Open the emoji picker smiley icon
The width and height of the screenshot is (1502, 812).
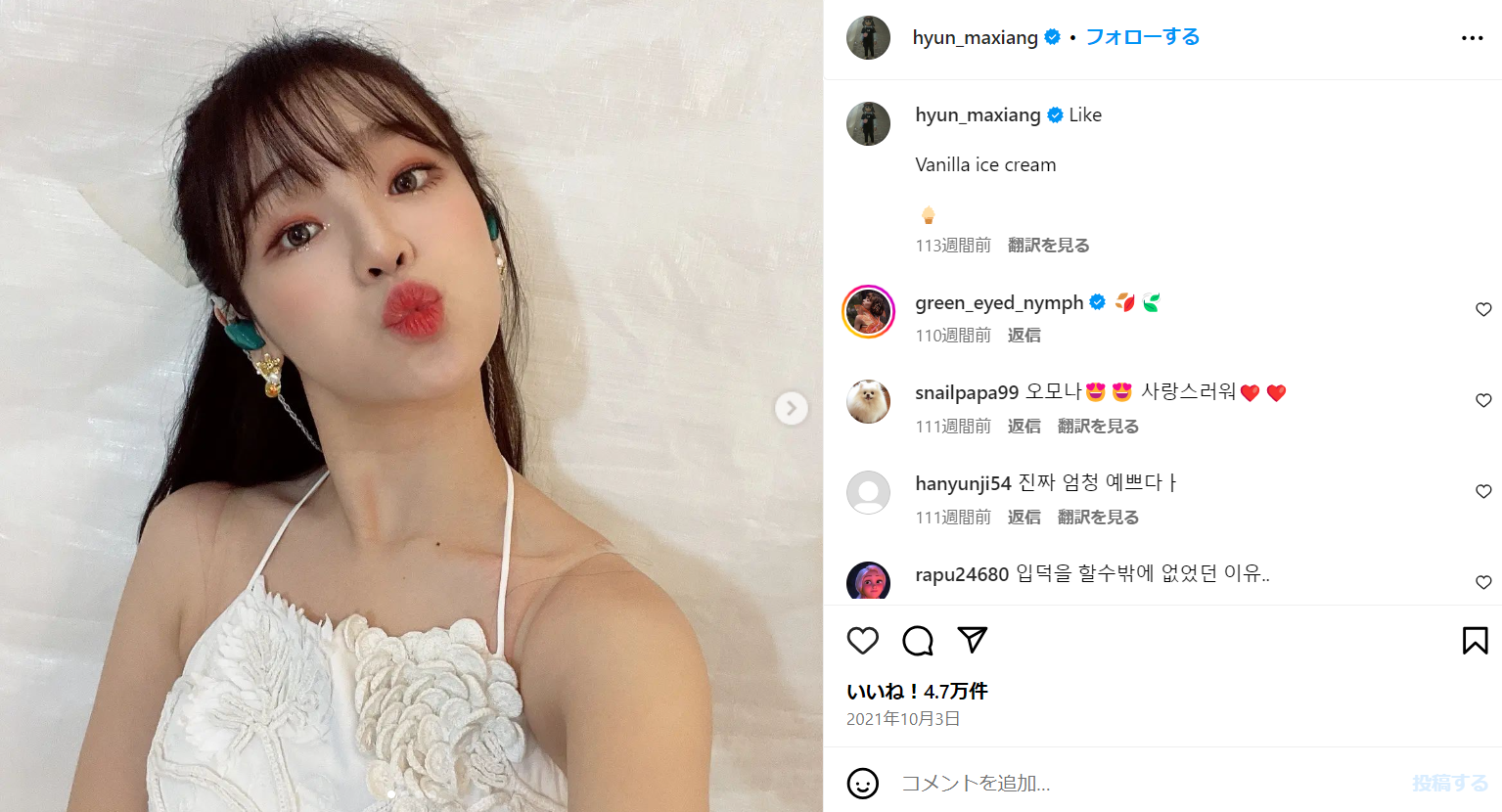click(862, 783)
